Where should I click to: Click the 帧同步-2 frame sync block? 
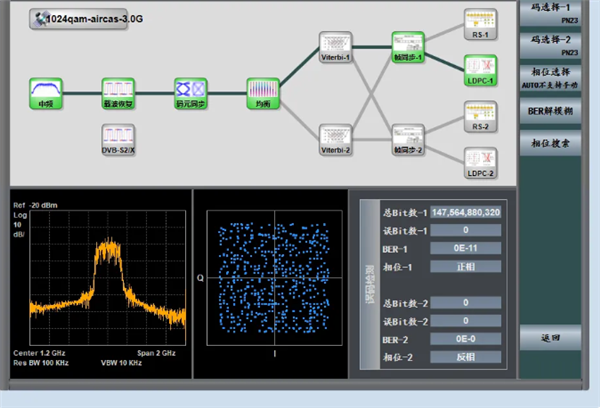(408, 137)
